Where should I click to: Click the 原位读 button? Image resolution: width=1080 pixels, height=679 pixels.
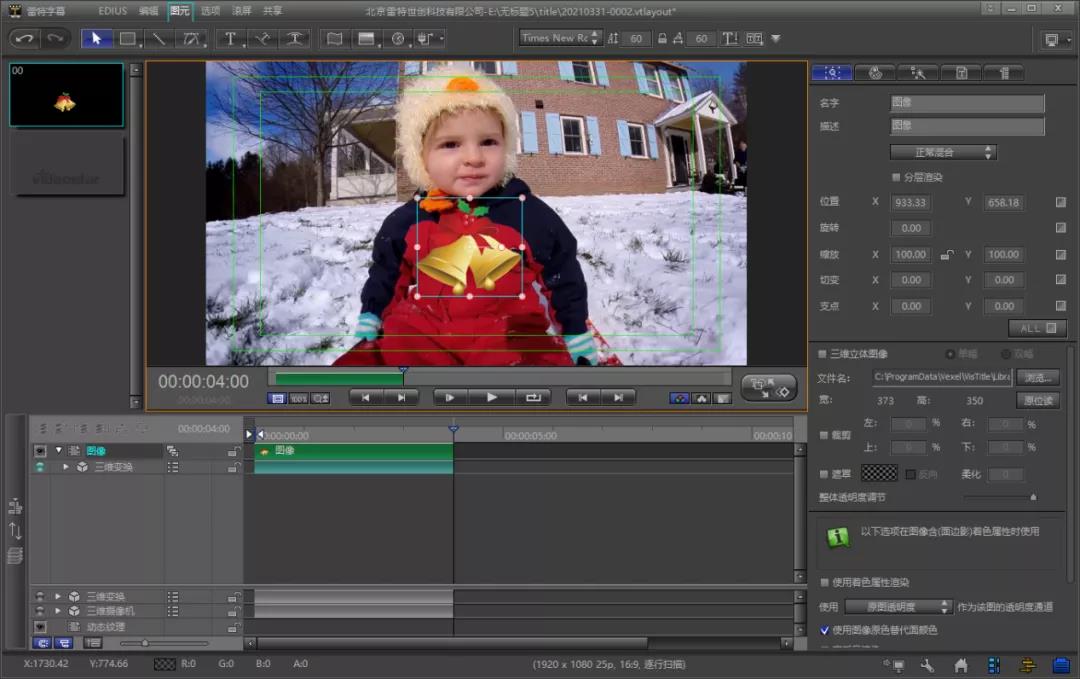[x=1038, y=401]
